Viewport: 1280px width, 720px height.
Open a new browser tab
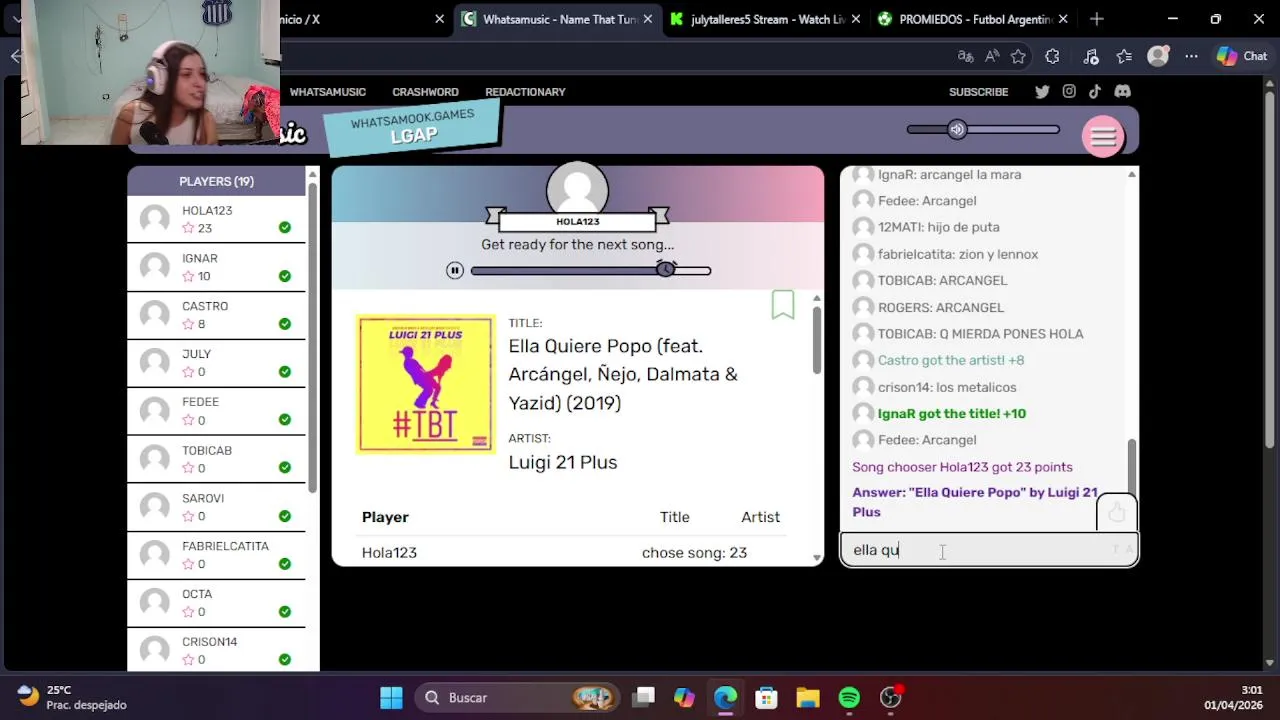(x=1097, y=19)
